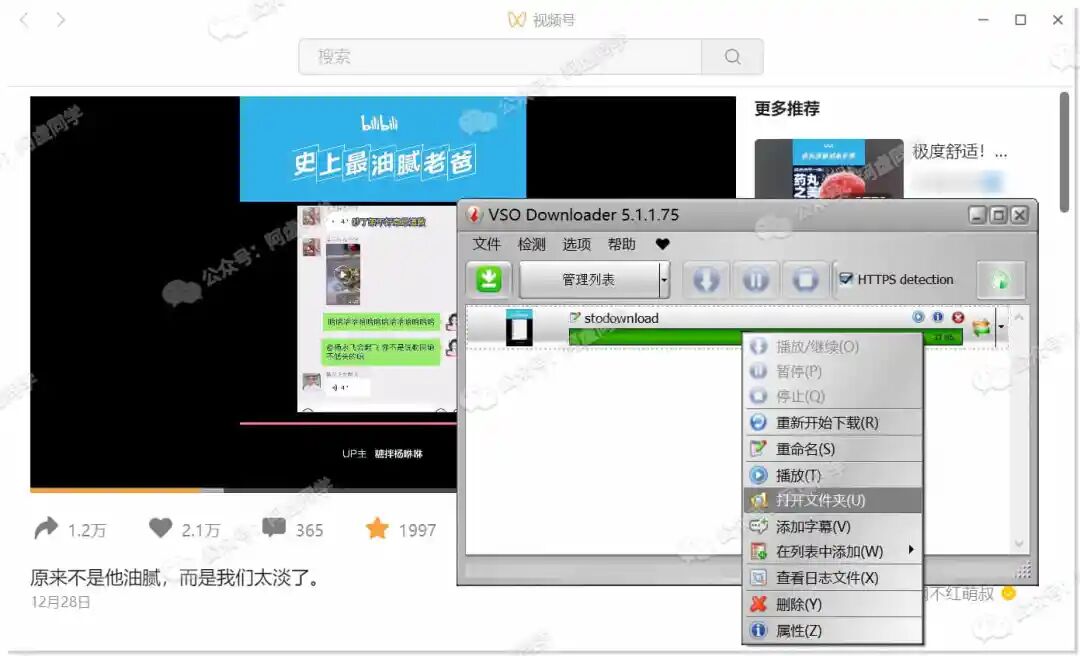Click the convert arrows icon on stodownload row
This screenshot has width=1080, height=656.
[982, 327]
